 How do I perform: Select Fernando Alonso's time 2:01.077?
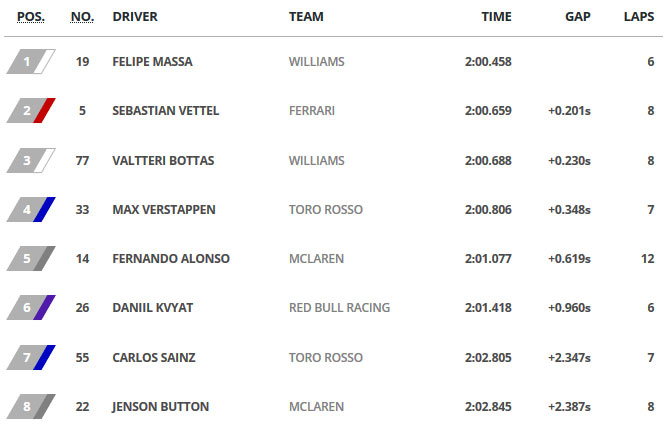pyautogui.click(x=488, y=259)
